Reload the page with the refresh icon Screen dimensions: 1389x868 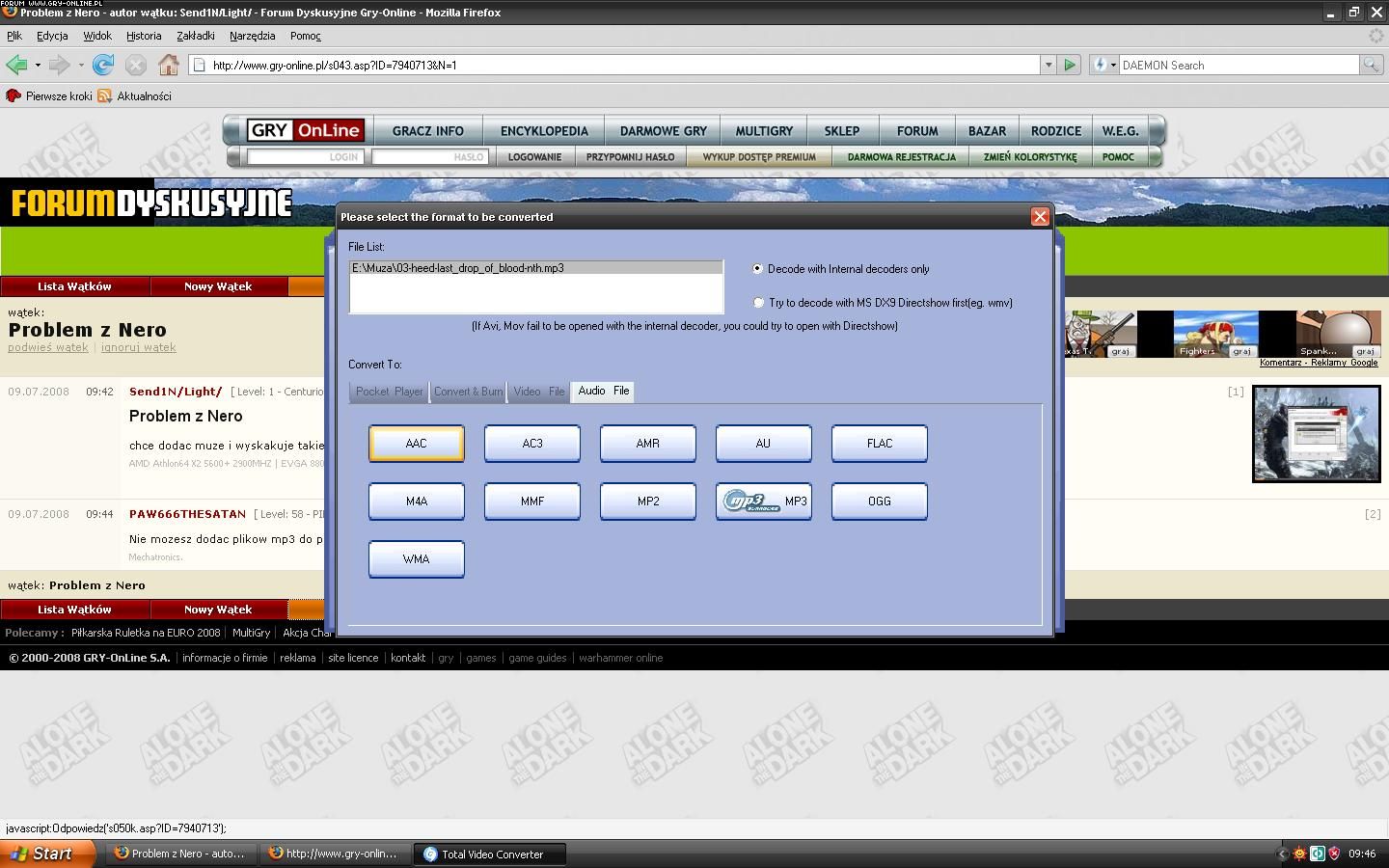103,65
